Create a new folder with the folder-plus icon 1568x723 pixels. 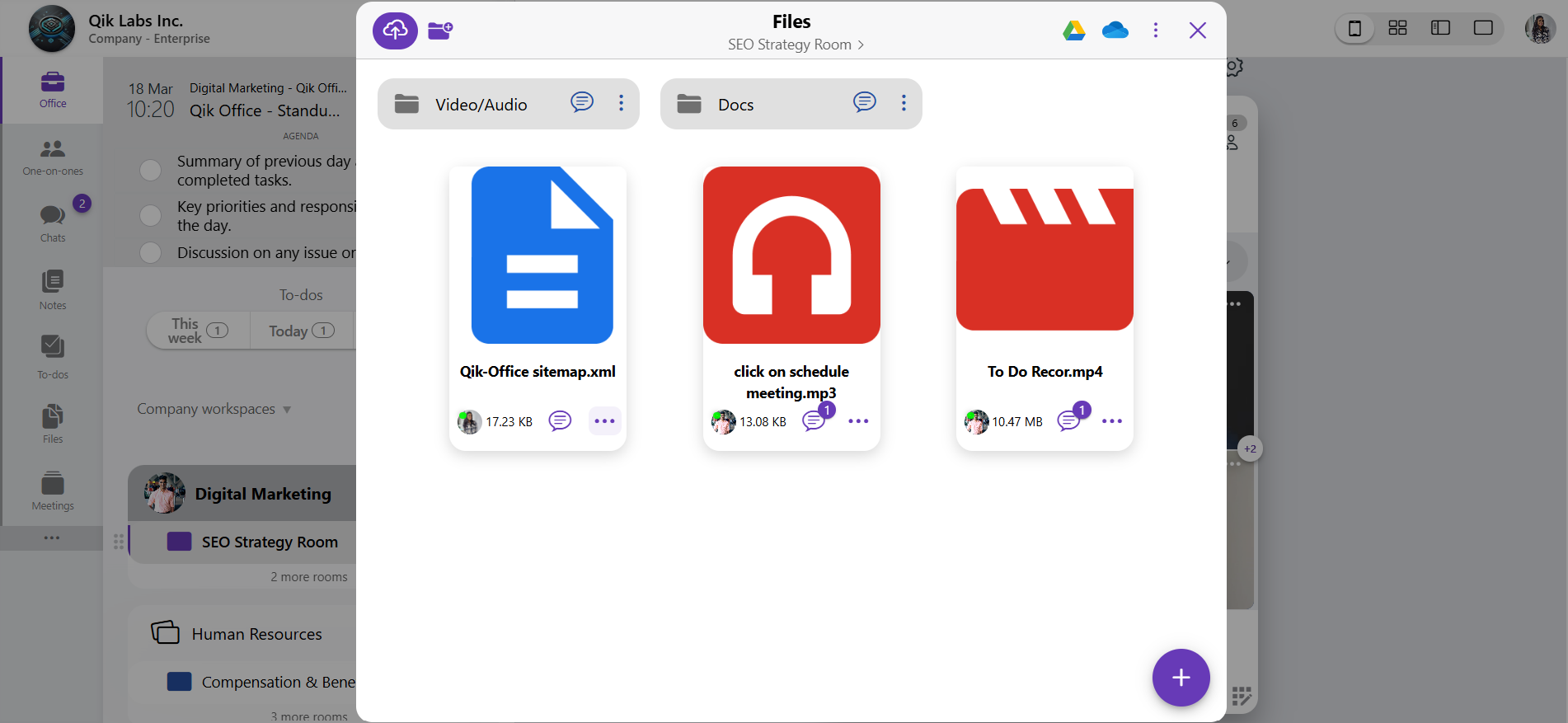[440, 31]
